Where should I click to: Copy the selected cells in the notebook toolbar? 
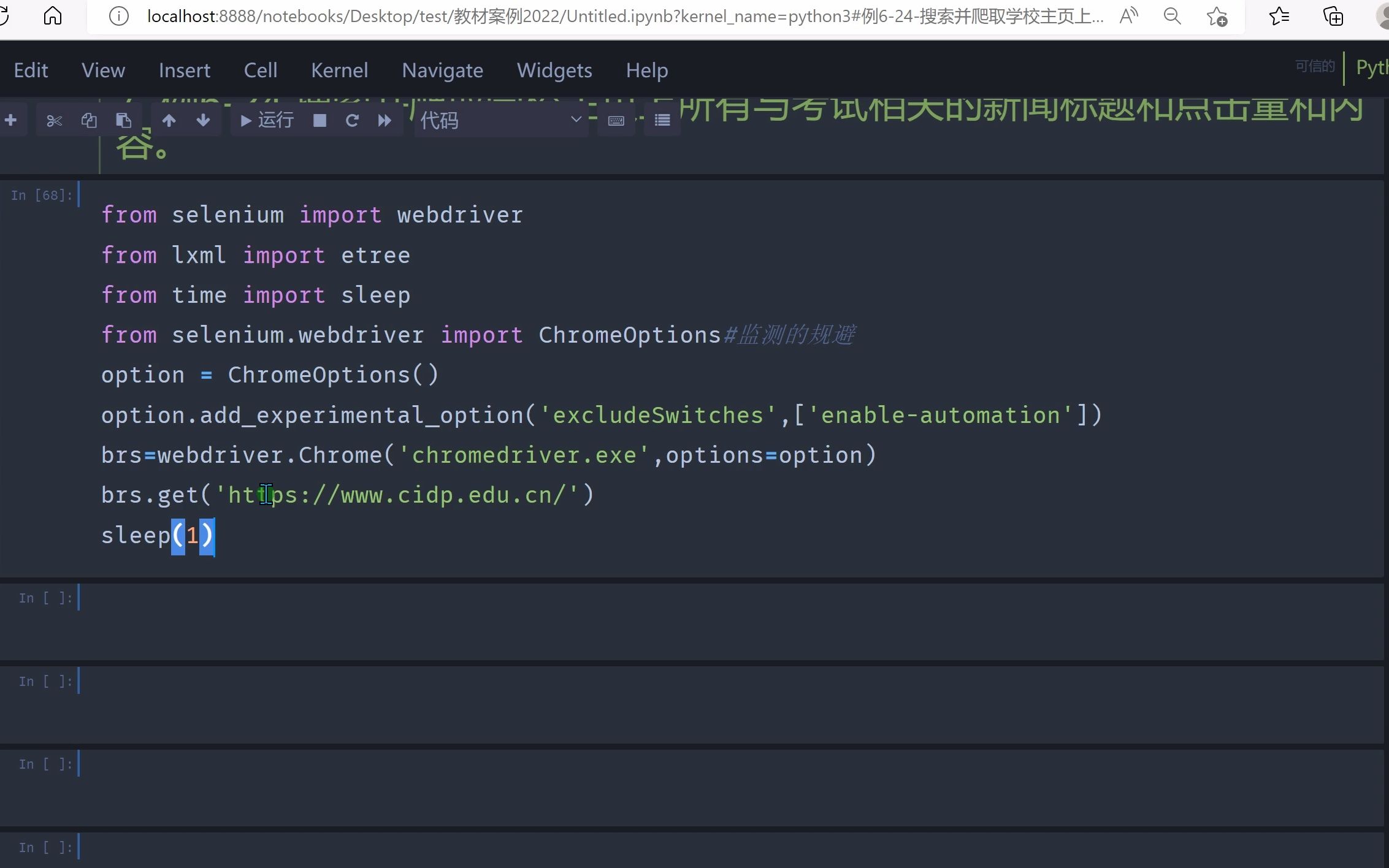point(89,120)
